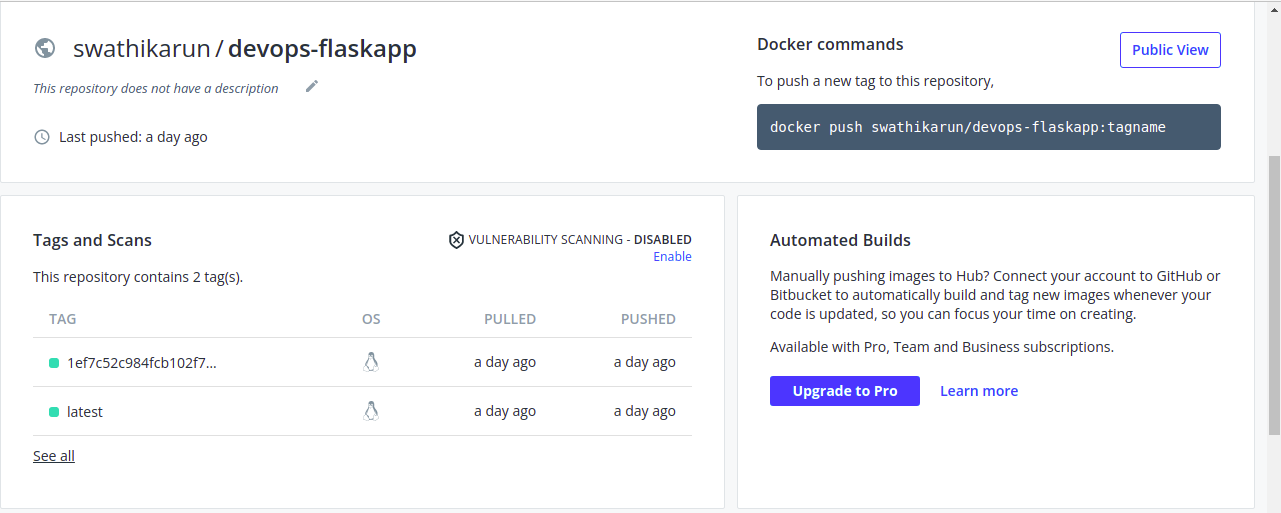The height and width of the screenshot is (513, 1281).
Task: Click the pulled time for tag 1ef7c52c
Action: 505,362
